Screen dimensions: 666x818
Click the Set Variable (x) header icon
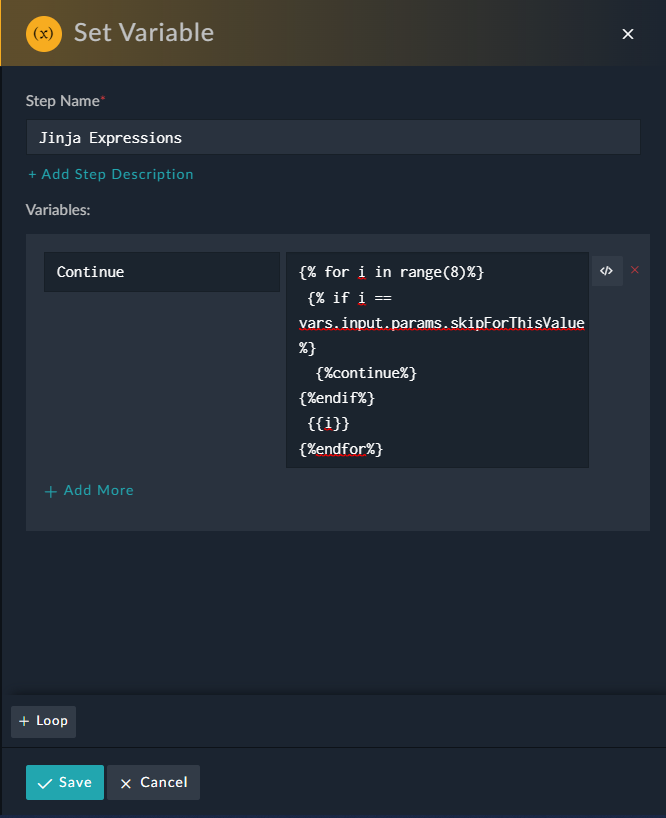point(43,33)
